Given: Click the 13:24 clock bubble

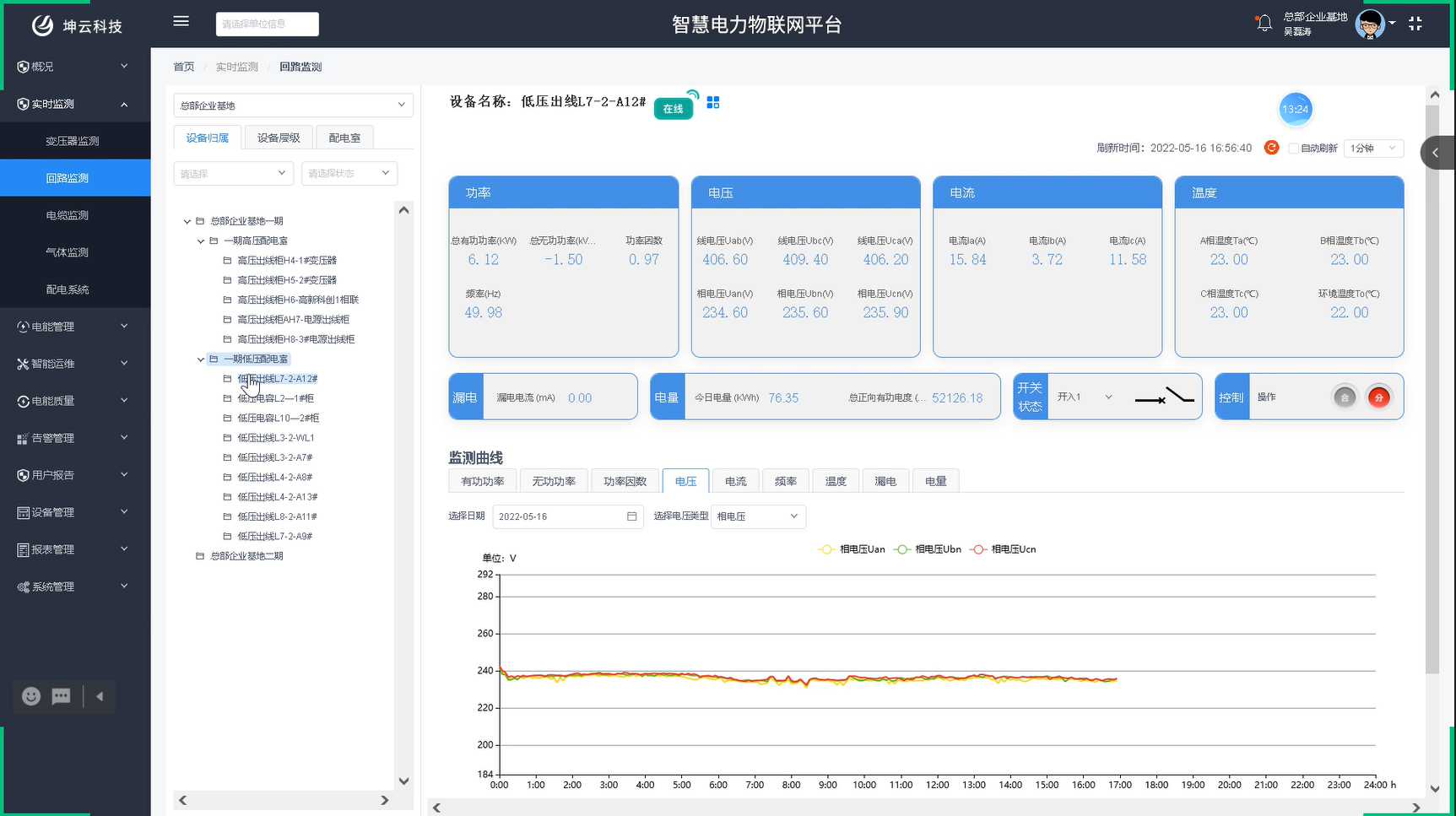Looking at the screenshot, I should tap(1295, 109).
